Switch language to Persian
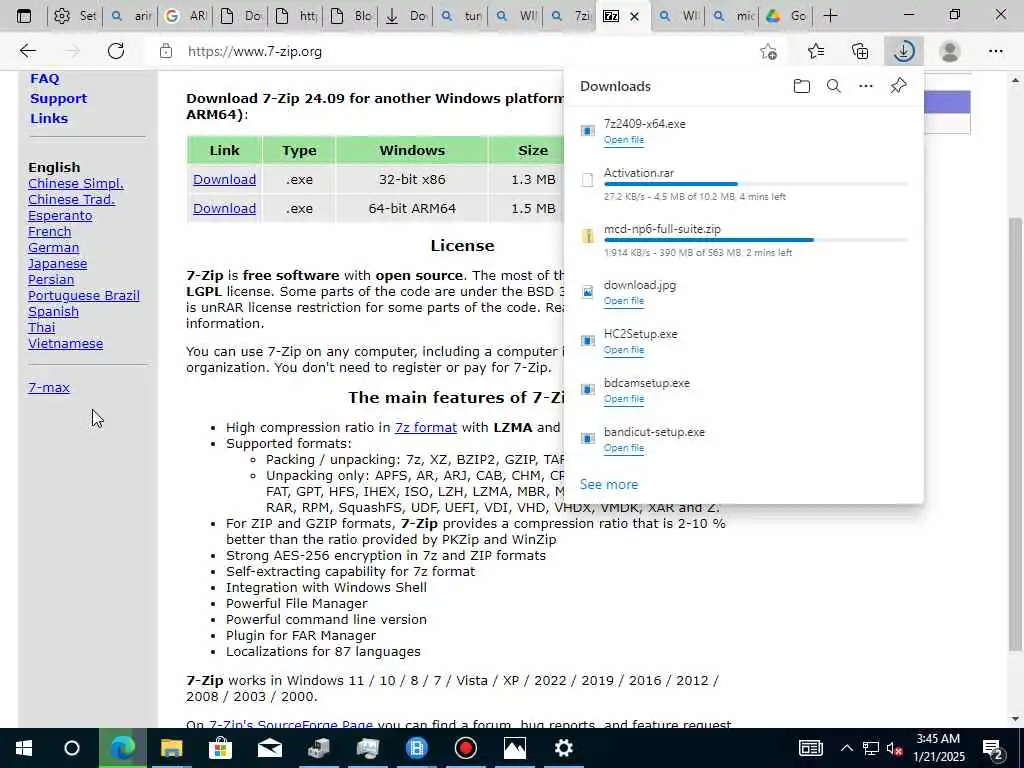1024x768 pixels. coord(51,280)
